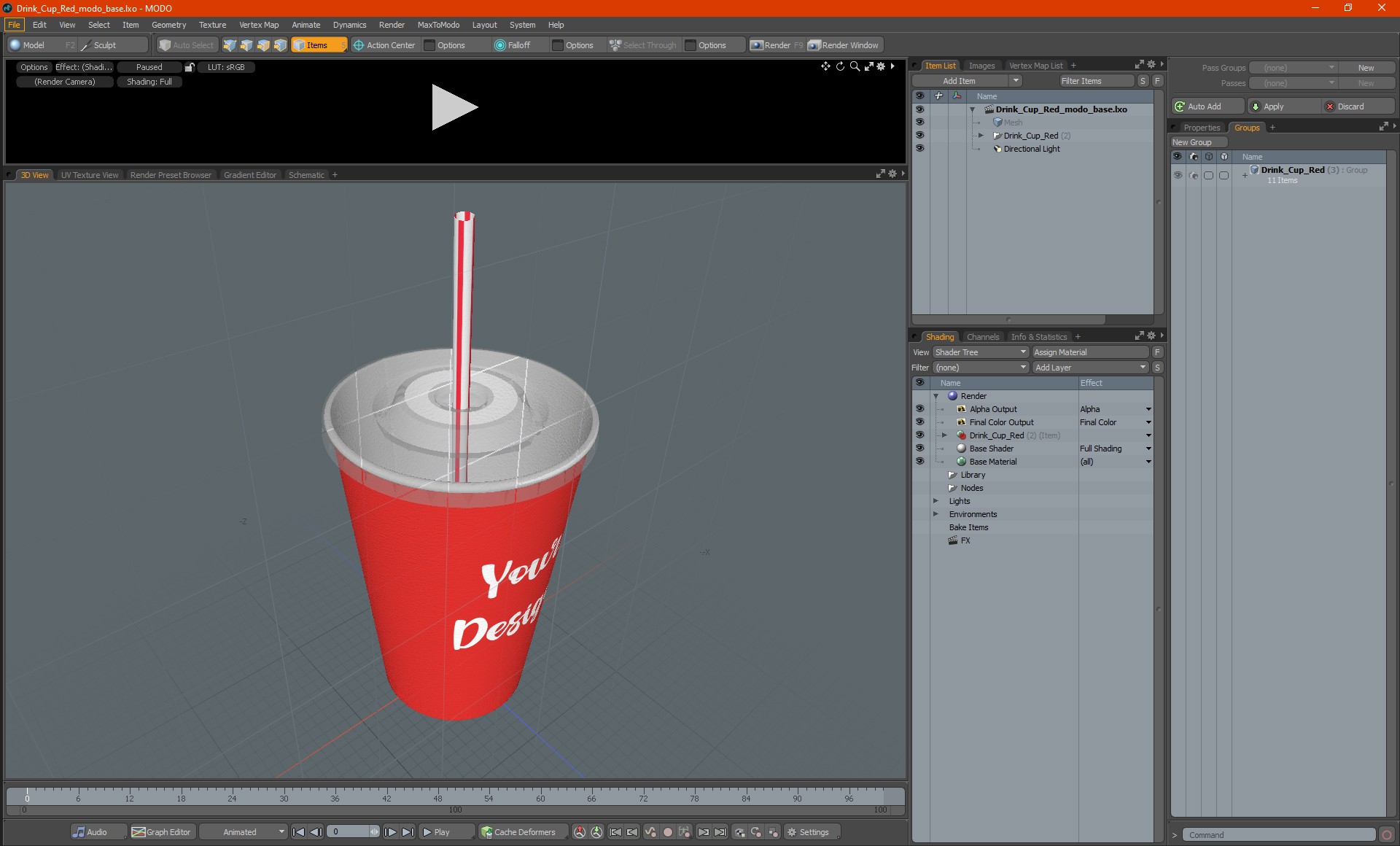Collapse the Drink_Cup_Red_modo_base.lxo scene tree
1400x846 pixels.
click(x=972, y=109)
